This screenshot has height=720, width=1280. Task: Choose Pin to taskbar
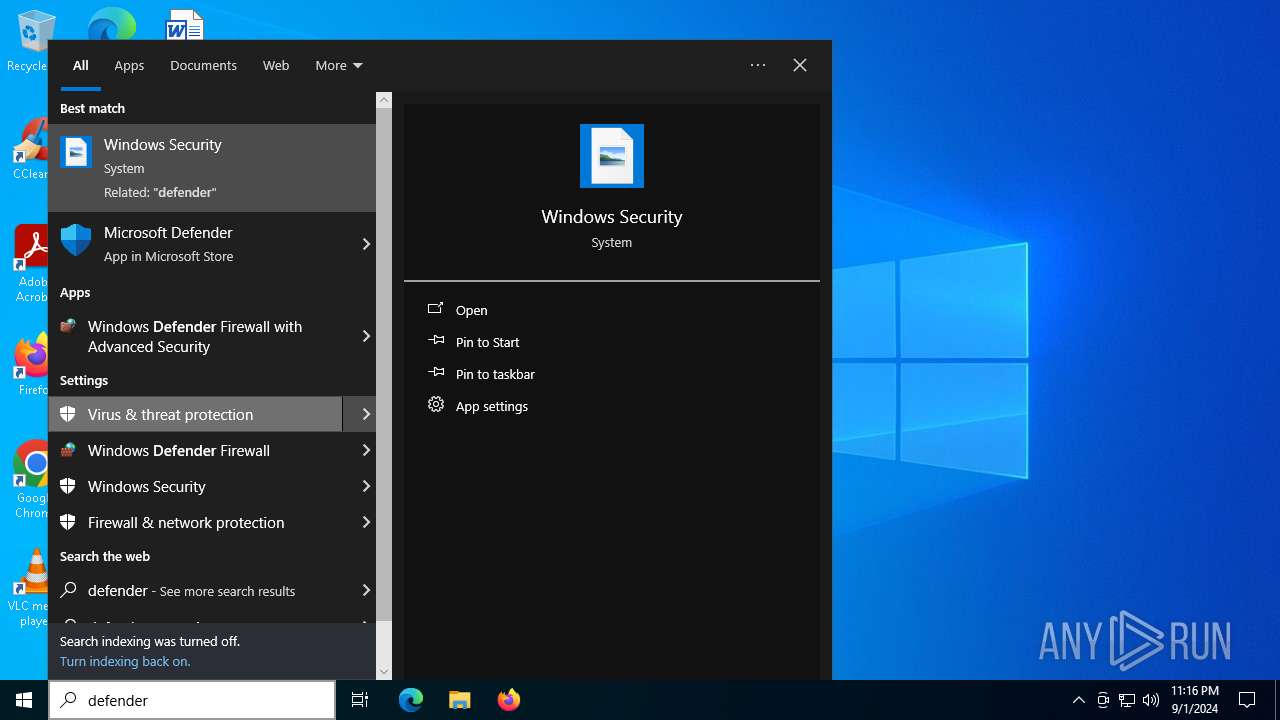pos(496,374)
